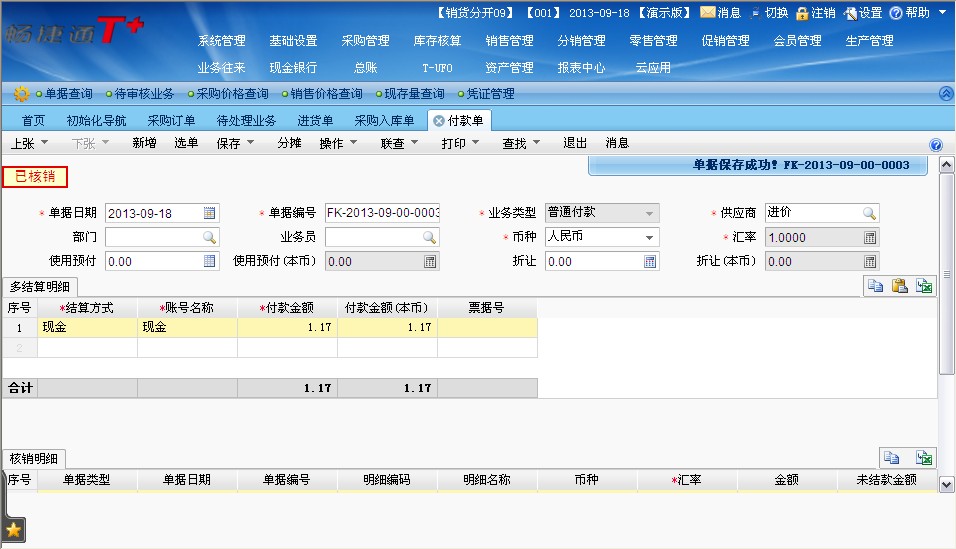The image size is (956, 549).
Task: Open the 帮助 help icon in top bar
Action: [896, 13]
